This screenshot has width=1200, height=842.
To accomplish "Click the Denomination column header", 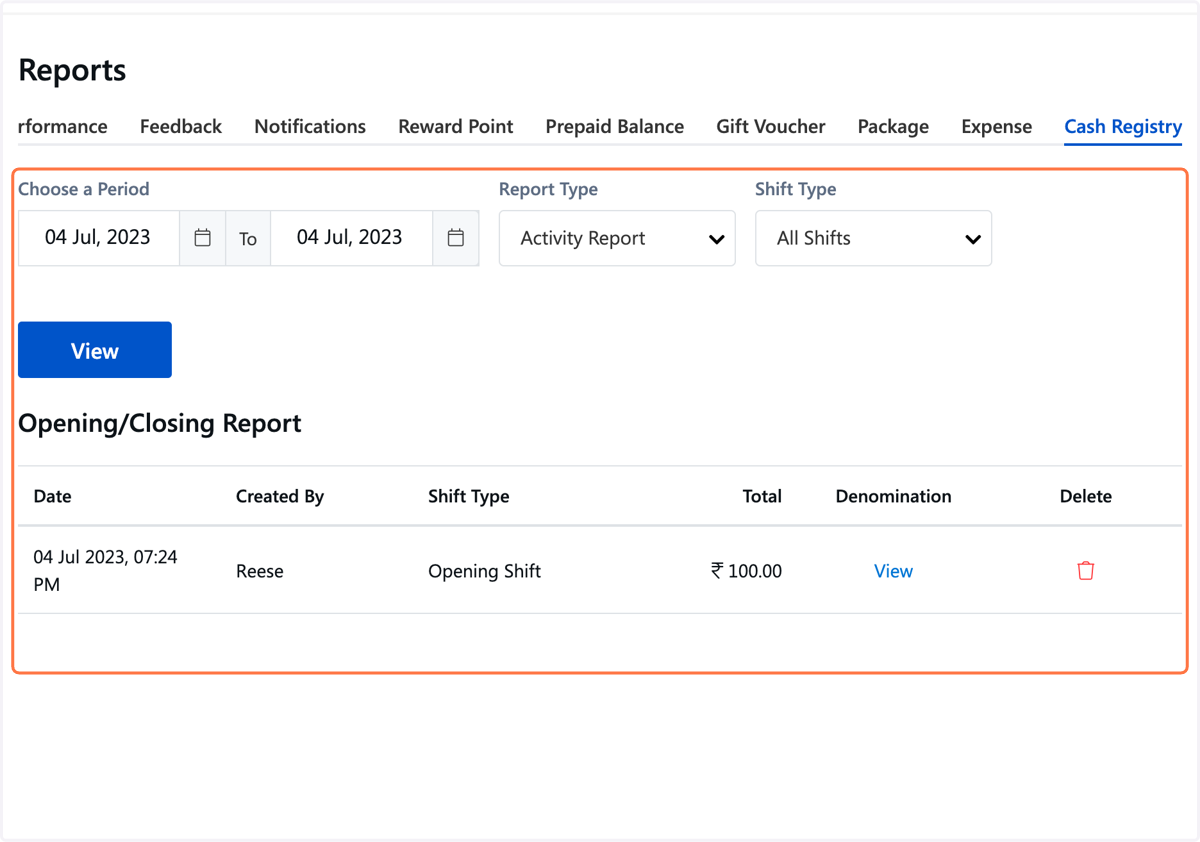I will [x=894, y=496].
